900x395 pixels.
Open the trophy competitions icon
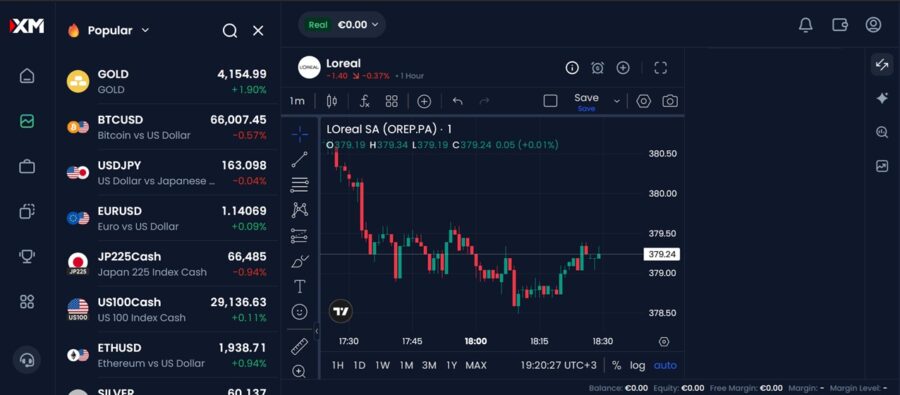click(27, 256)
